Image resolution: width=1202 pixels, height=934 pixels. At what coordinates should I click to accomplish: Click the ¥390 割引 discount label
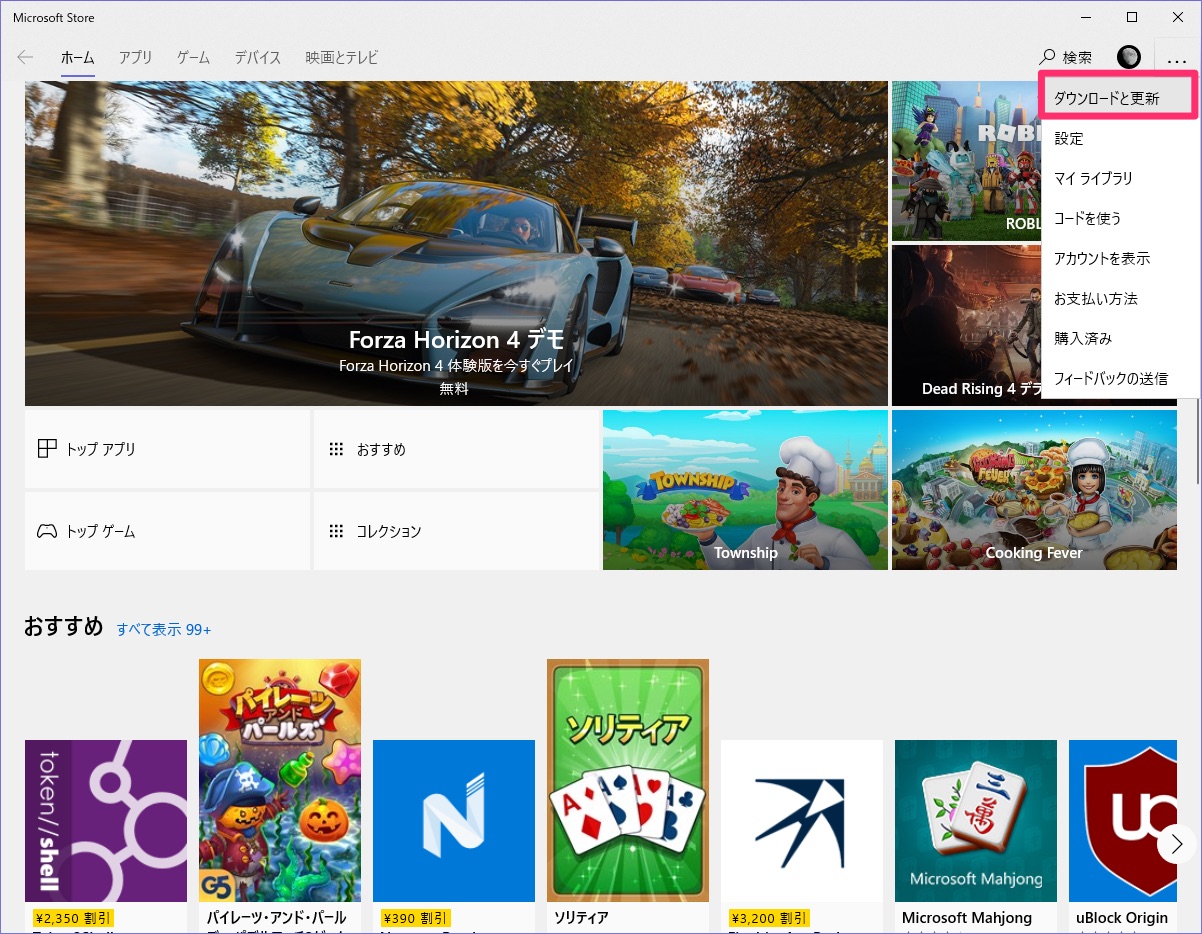pyautogui.click(x=415, y=918)
